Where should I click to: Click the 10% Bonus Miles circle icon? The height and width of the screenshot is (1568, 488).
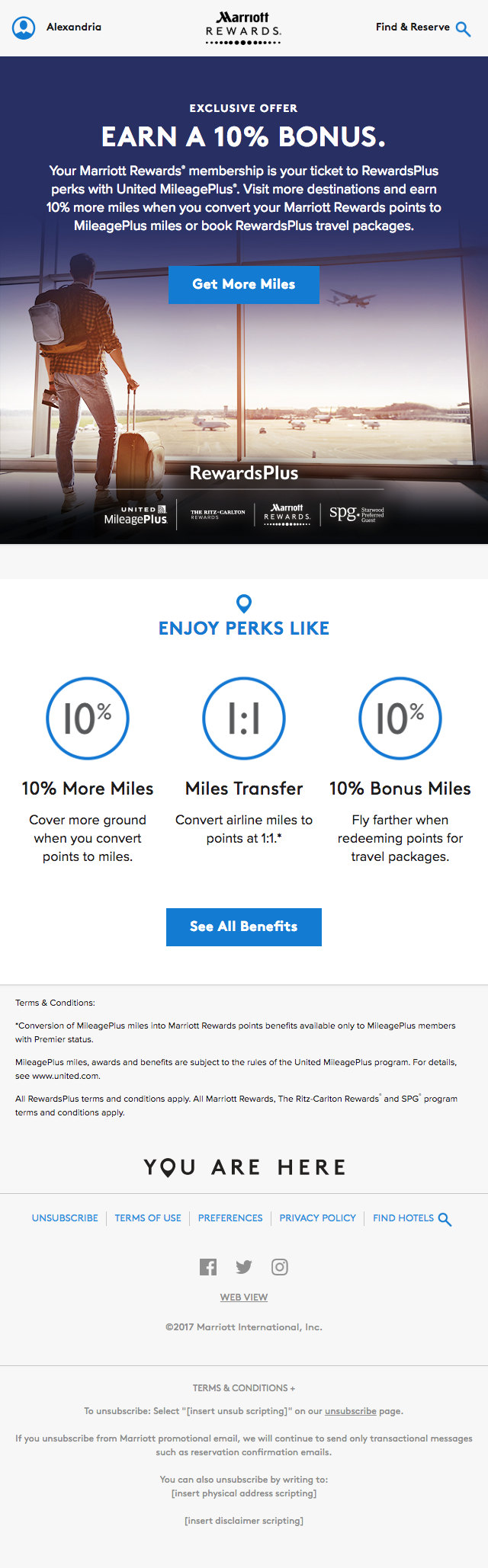click(x=400, y=718)
